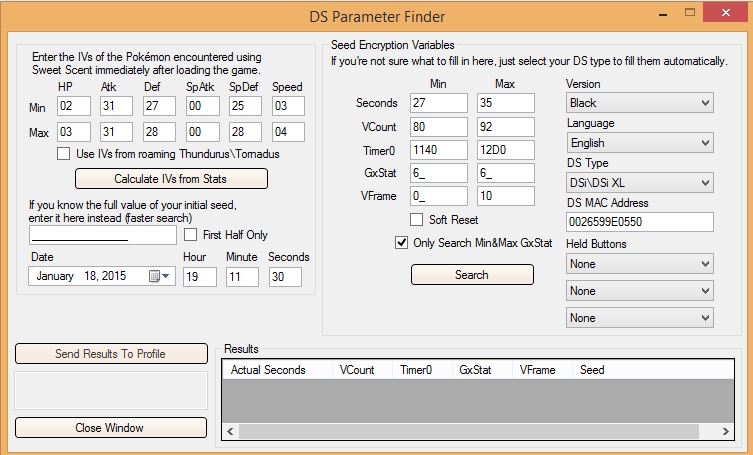Enable Use IVs from roaming Thundurus\Tornadus
This screenshot has width=753, height=455.
(x=64, y=154)
